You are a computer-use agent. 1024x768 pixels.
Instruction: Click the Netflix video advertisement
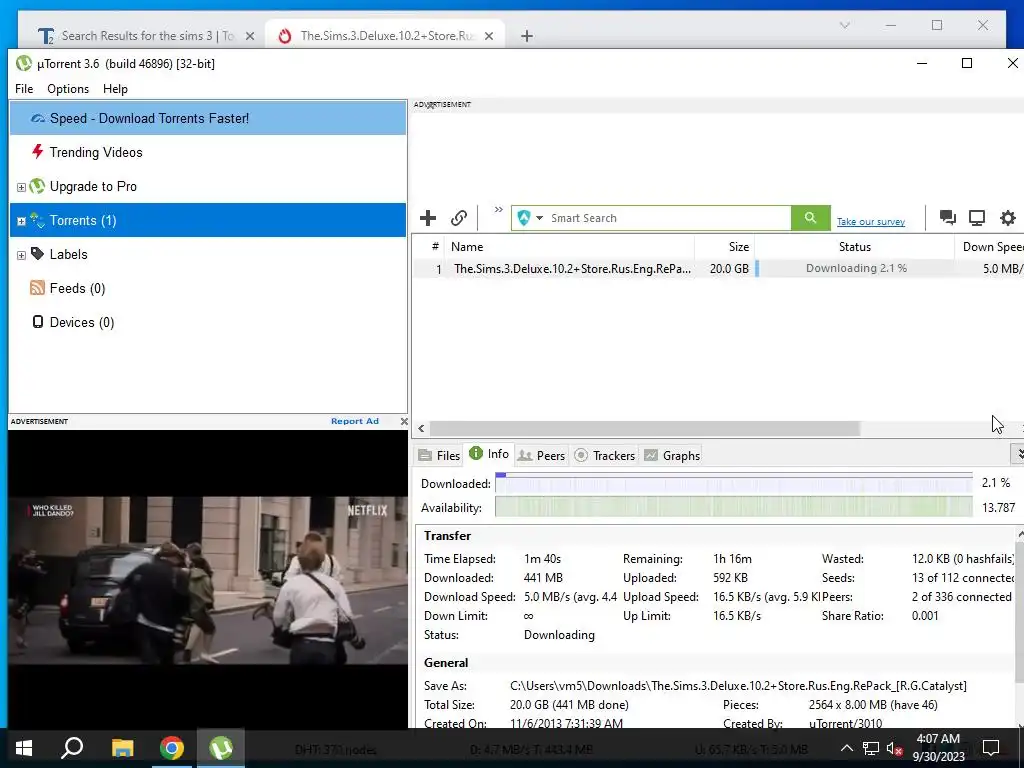(208, 580)
